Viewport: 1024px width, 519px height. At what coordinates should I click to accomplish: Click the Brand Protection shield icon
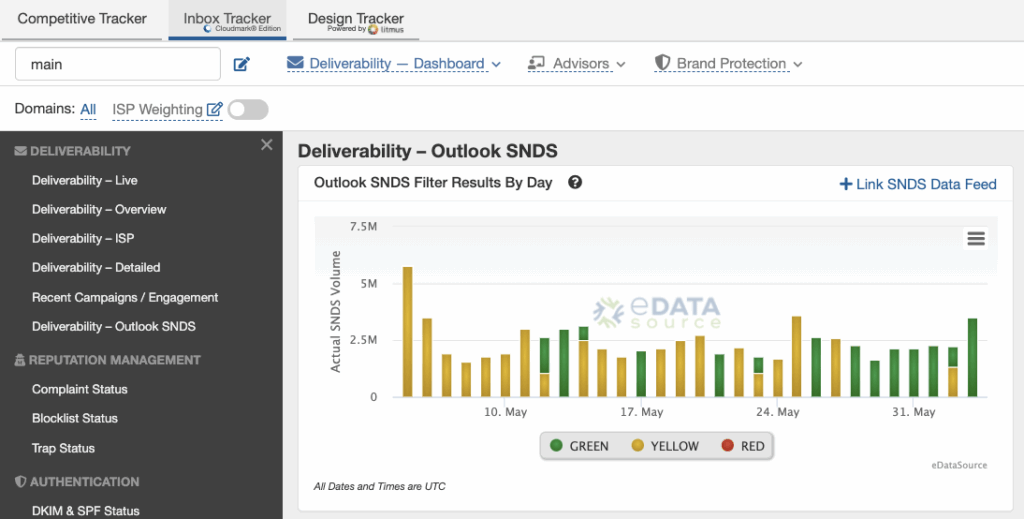click(x=662, y=63)
